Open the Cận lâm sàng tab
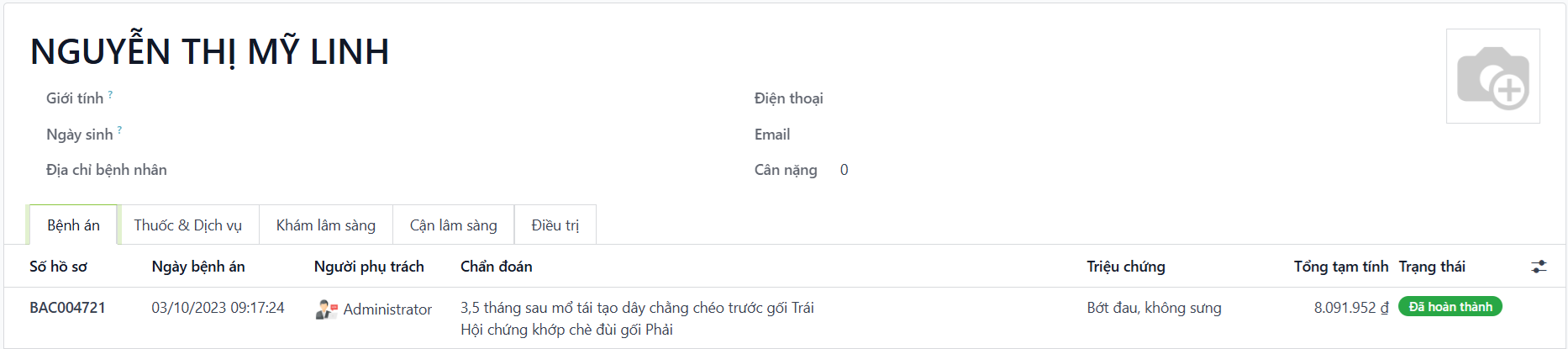1568x349 pixels. pos(454,225)
